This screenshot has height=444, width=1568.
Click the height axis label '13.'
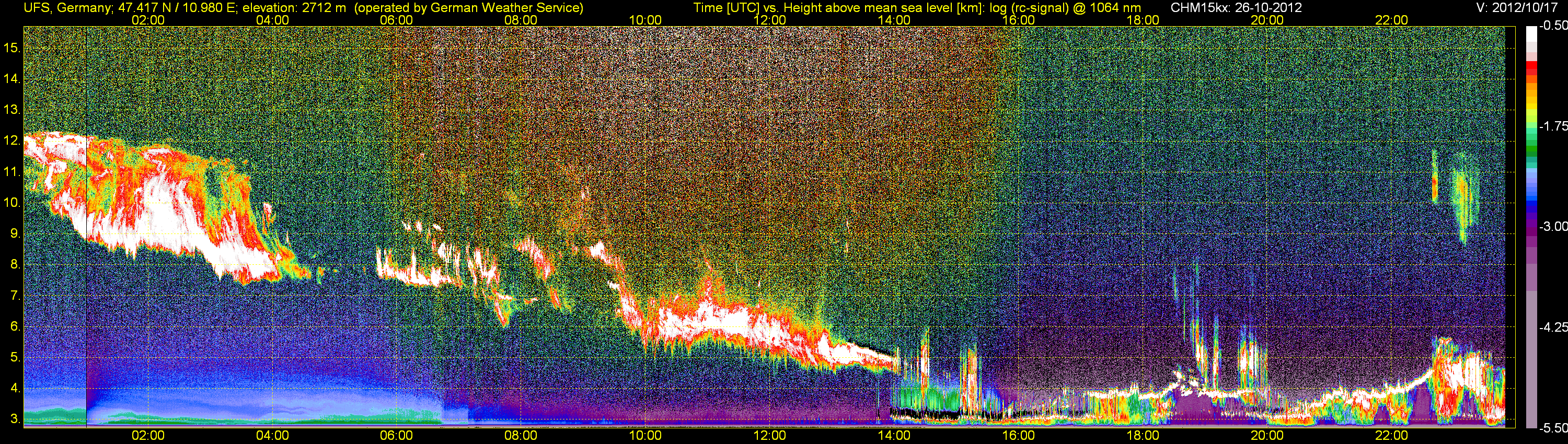(x=12, y=110)
